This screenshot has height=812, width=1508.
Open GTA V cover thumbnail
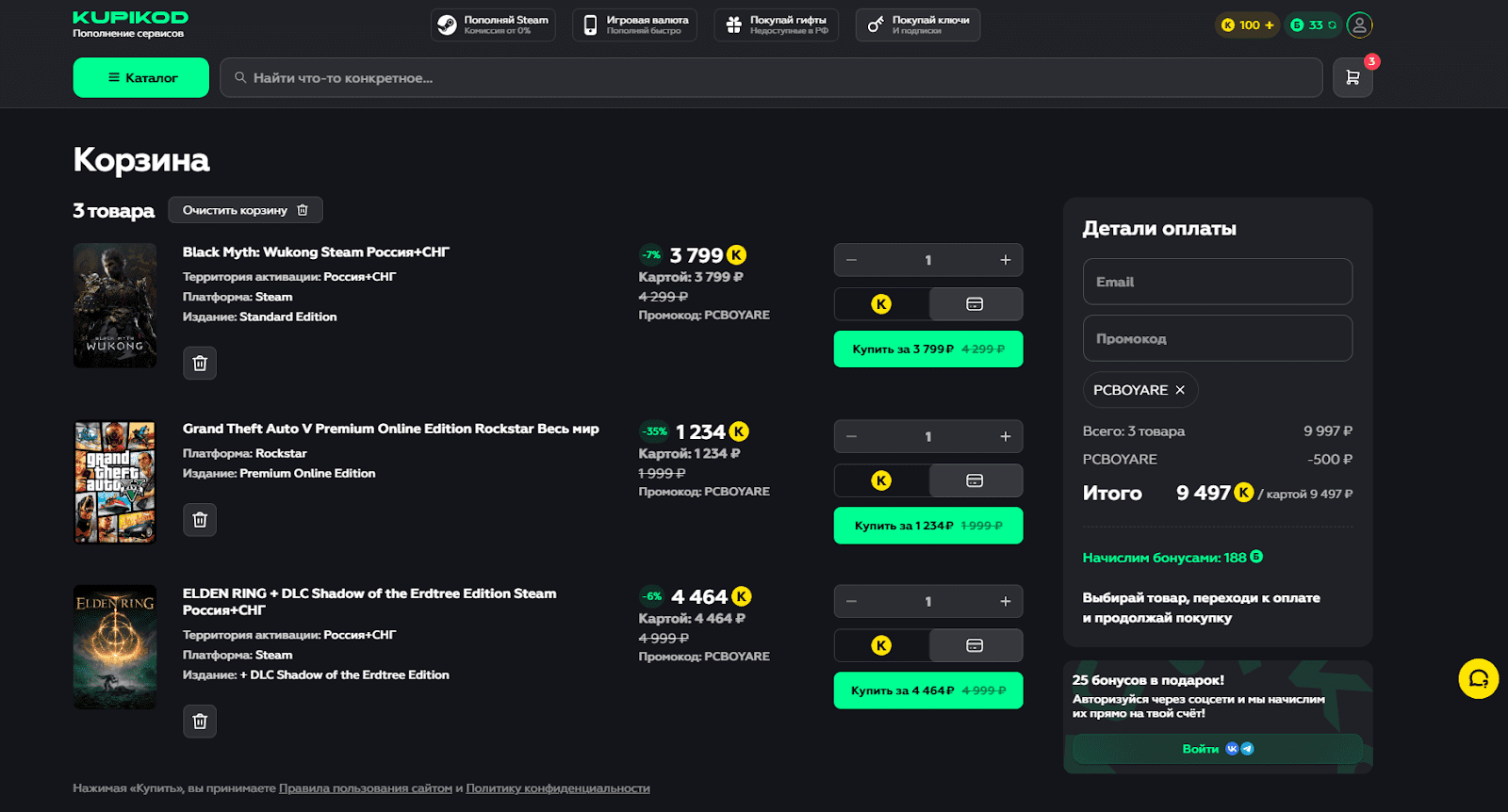point(115,482)
